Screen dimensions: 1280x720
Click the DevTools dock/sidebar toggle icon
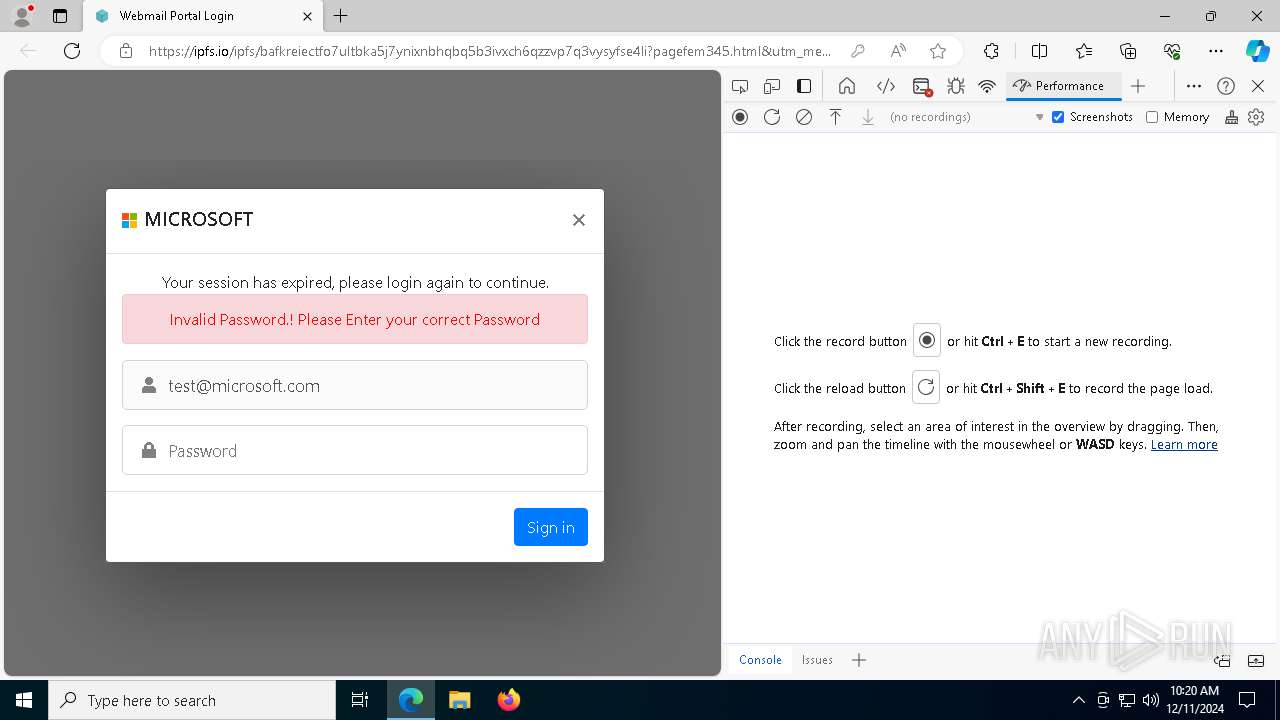804,86
